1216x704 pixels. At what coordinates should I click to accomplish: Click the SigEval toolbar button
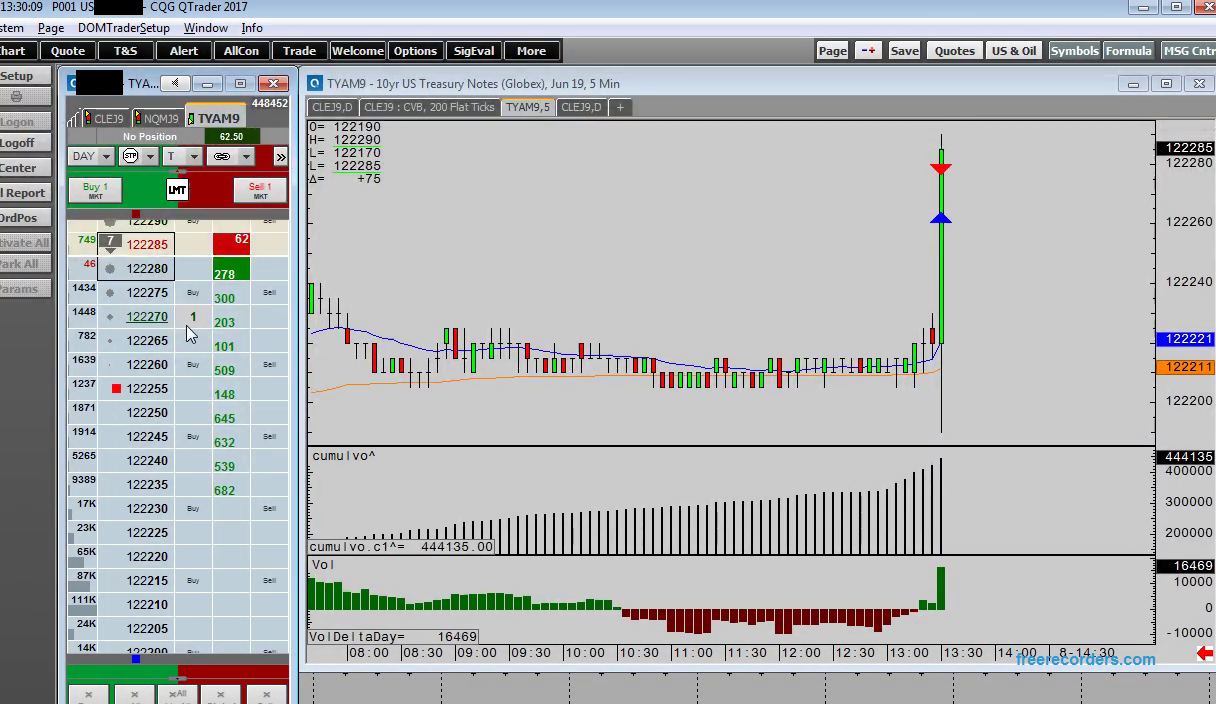coord(473,51)
